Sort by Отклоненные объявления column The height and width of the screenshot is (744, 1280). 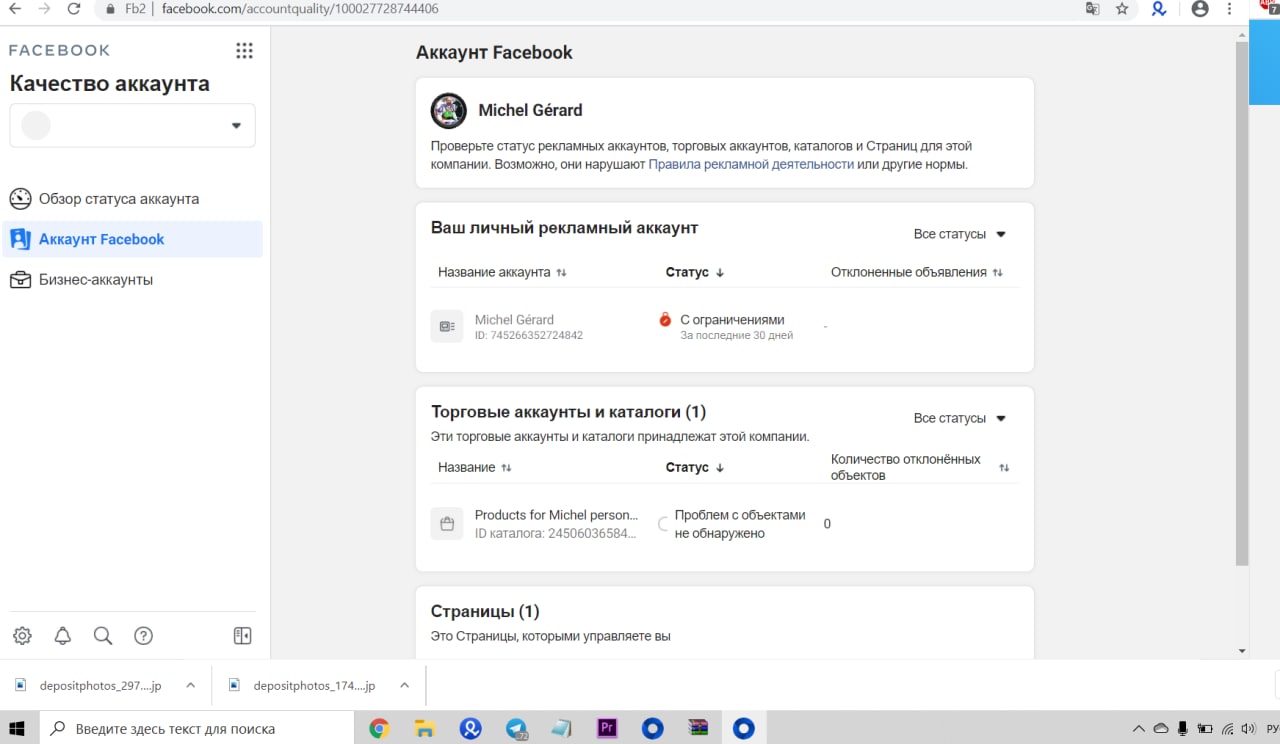click(x=917, y=272)
